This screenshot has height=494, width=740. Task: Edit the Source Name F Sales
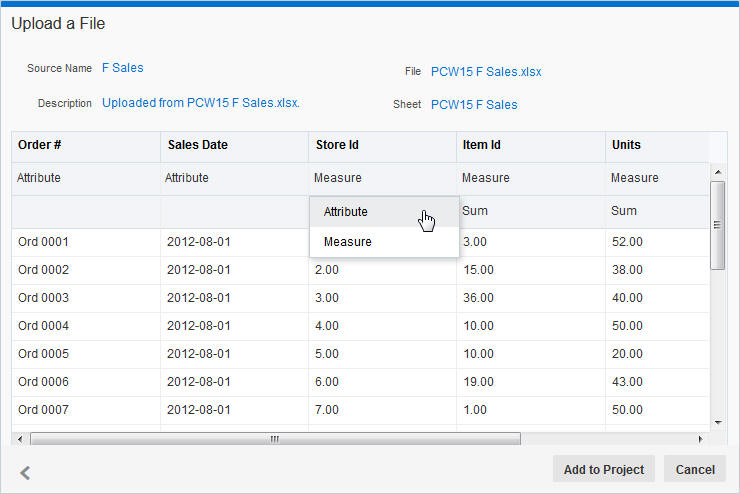pyautogui.click(x=123, y=68)
